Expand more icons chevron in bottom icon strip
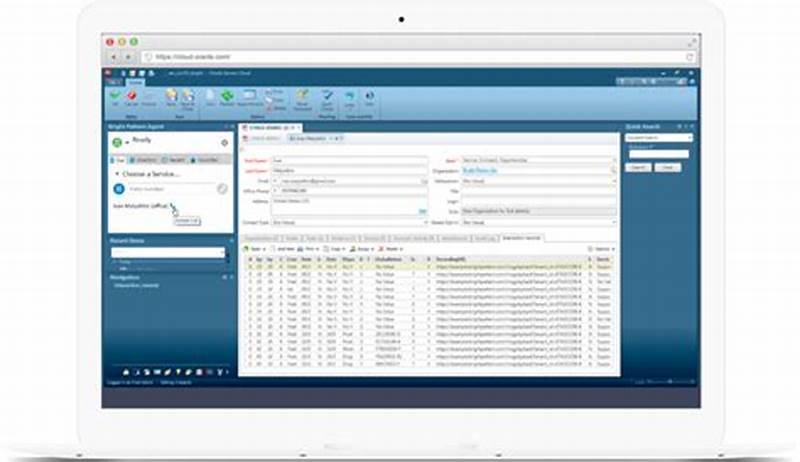The width and height of the screenshot is (800, 462). (227, 372)
